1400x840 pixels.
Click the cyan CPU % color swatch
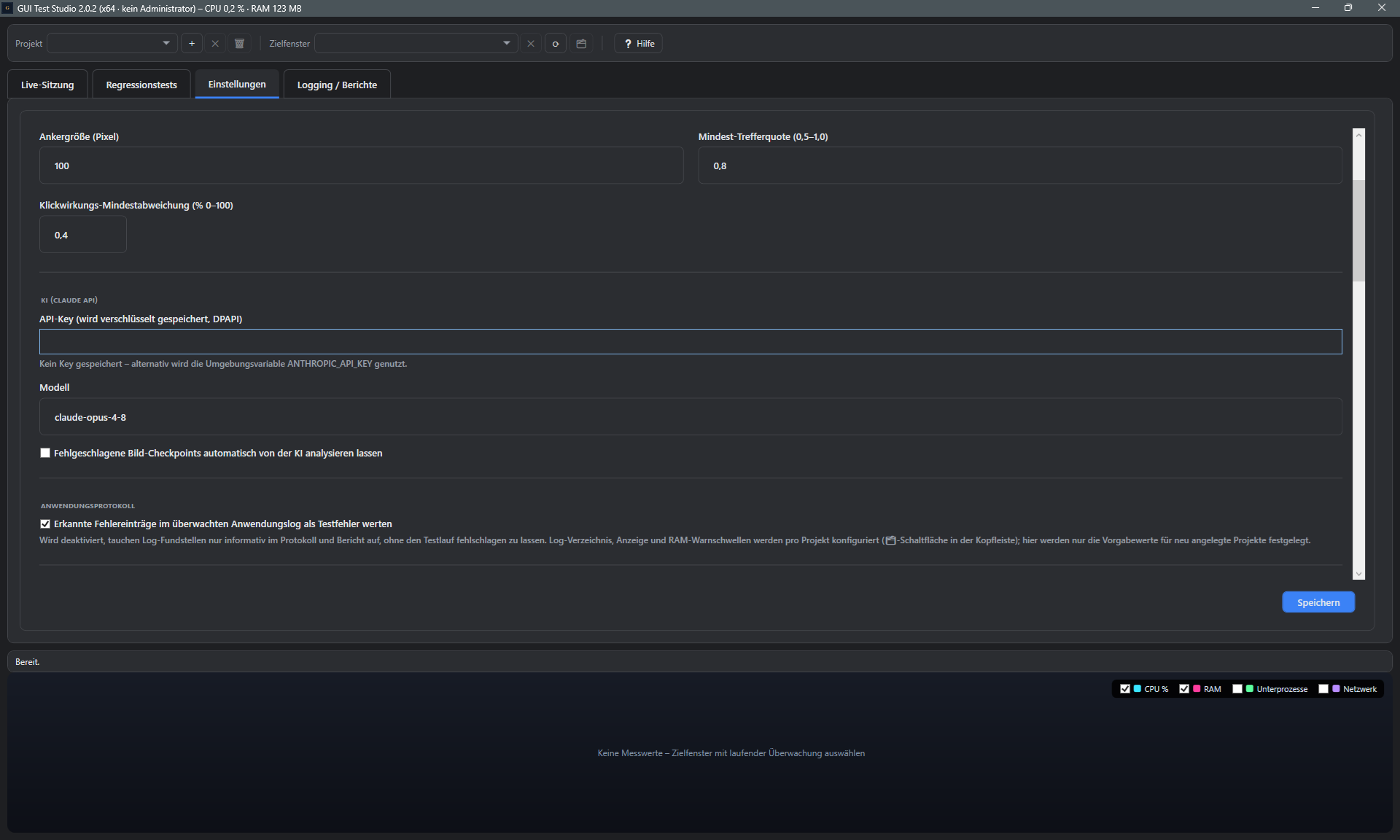[x=1137, y=688]
